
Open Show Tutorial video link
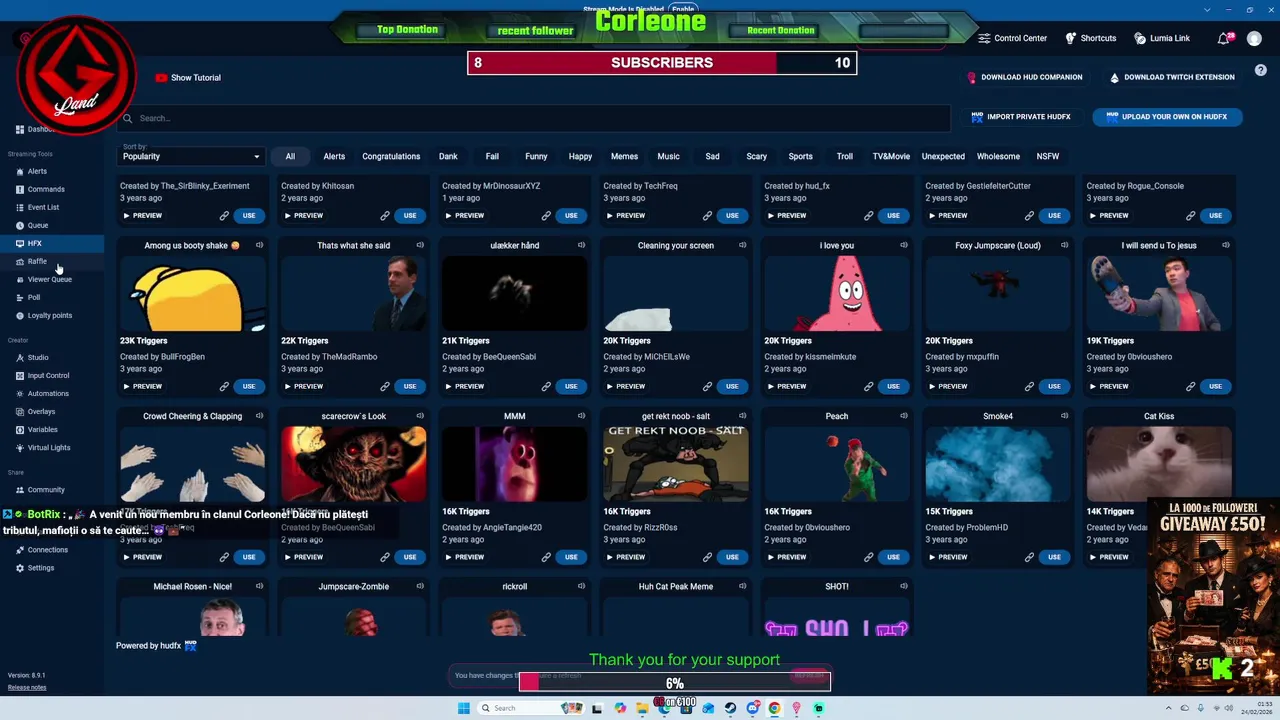tap(188, 78)
